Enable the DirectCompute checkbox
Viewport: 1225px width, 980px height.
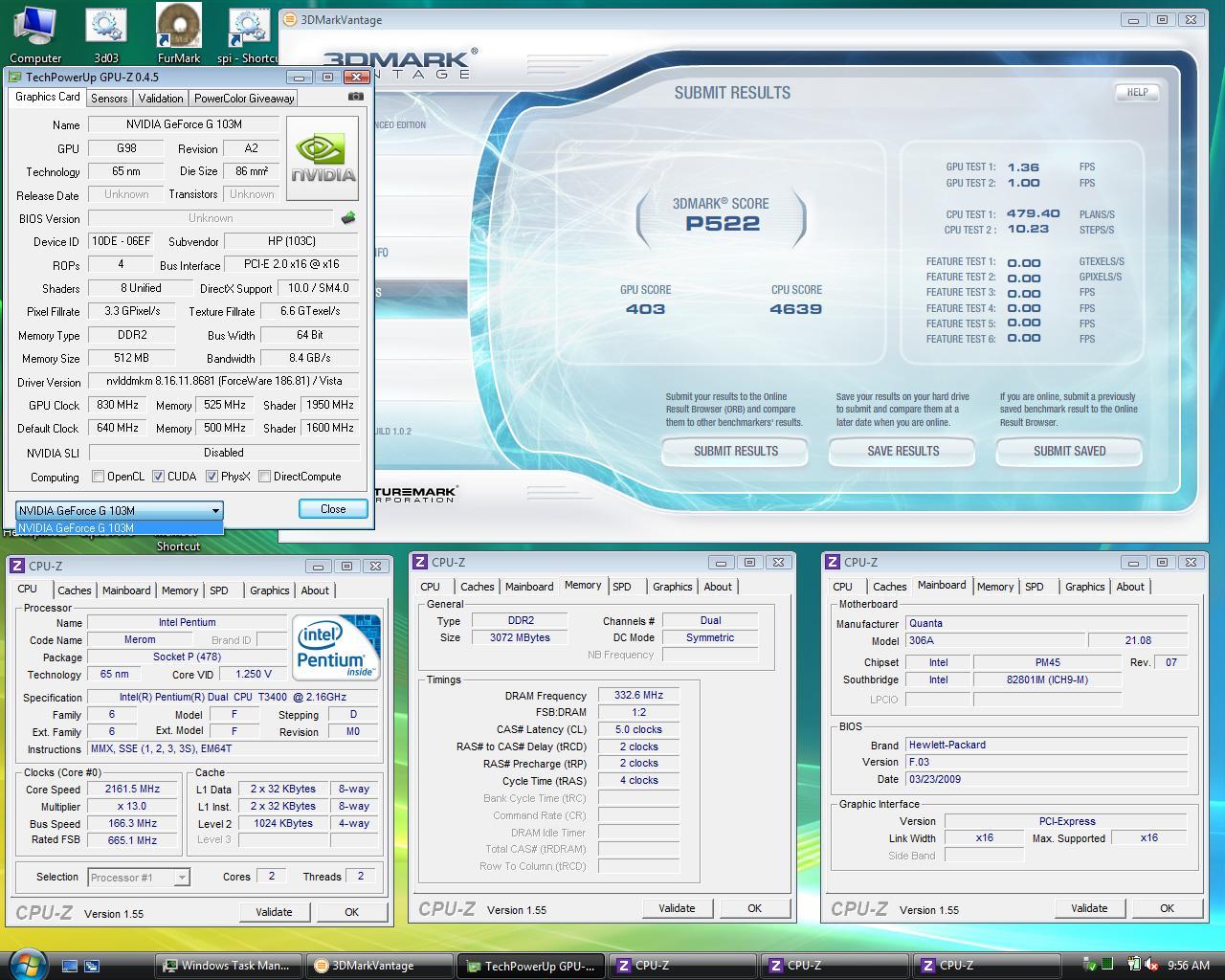(x=265, y=477)
